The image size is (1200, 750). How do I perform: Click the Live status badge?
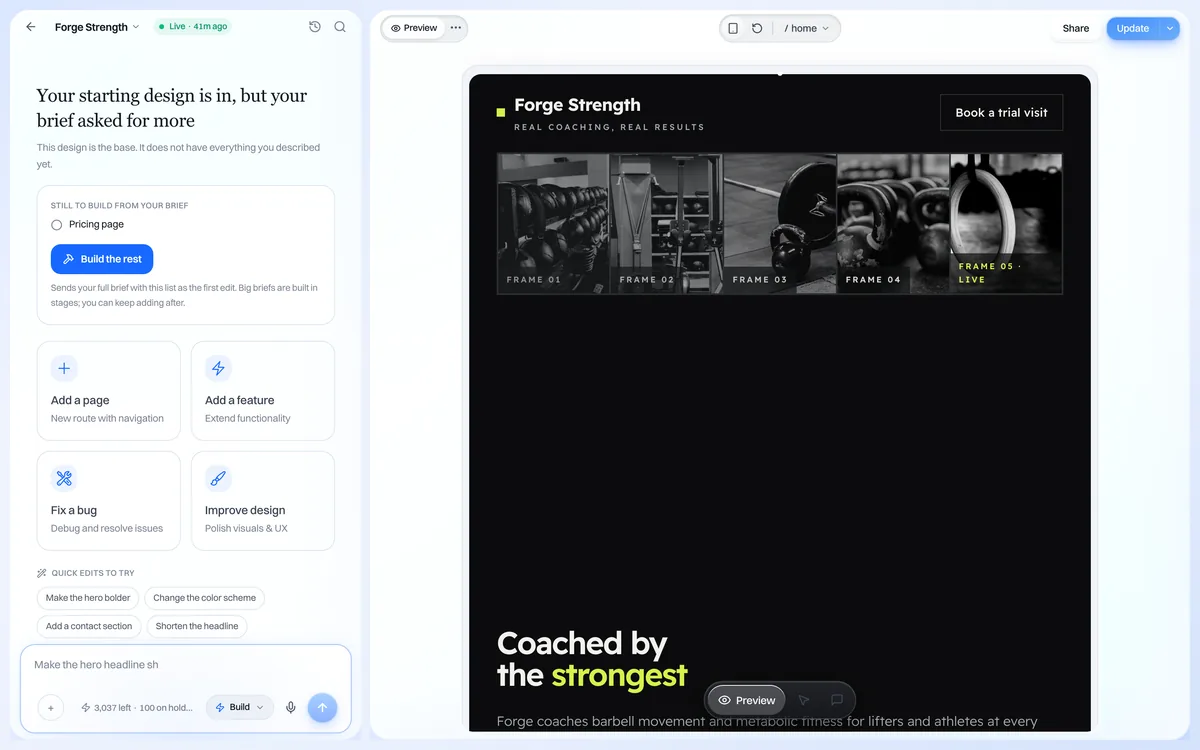192,27
